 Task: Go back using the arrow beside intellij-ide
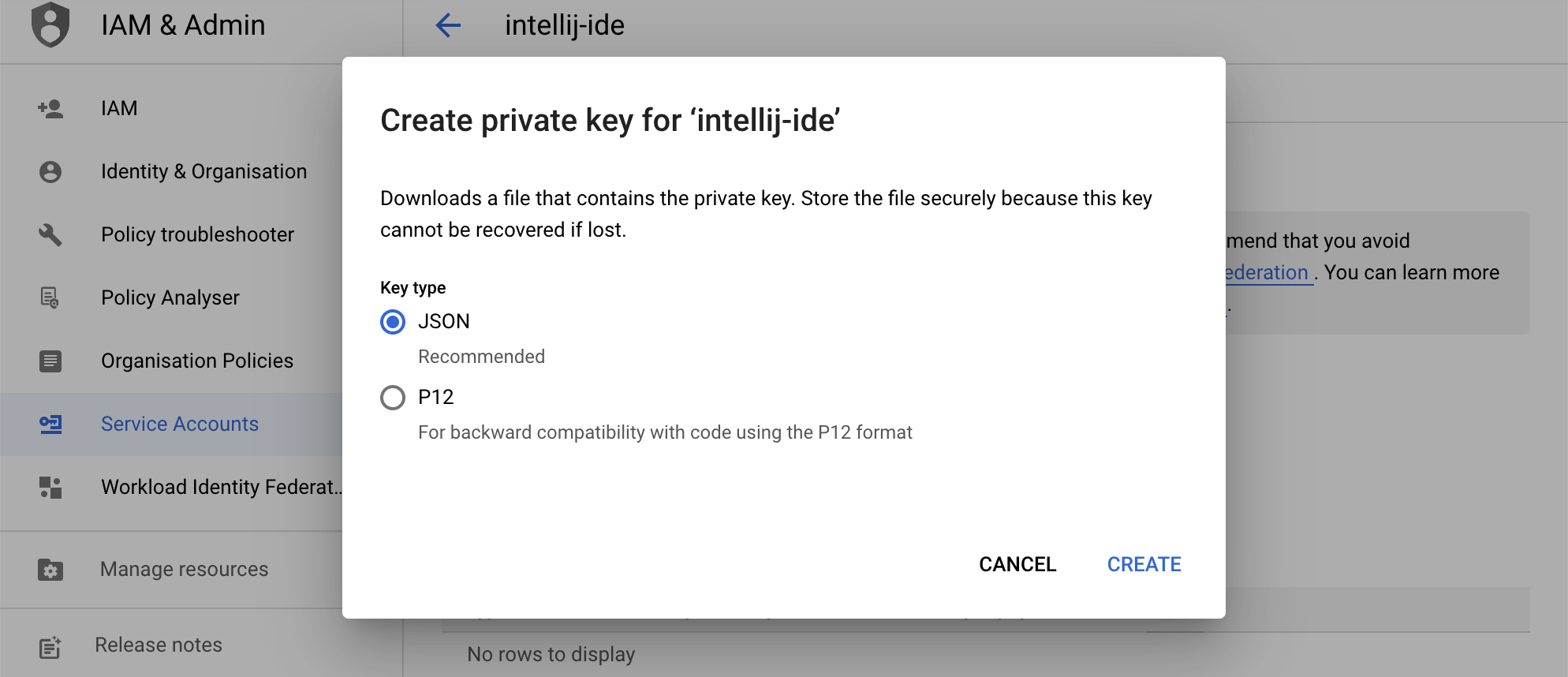click(448, 25)
